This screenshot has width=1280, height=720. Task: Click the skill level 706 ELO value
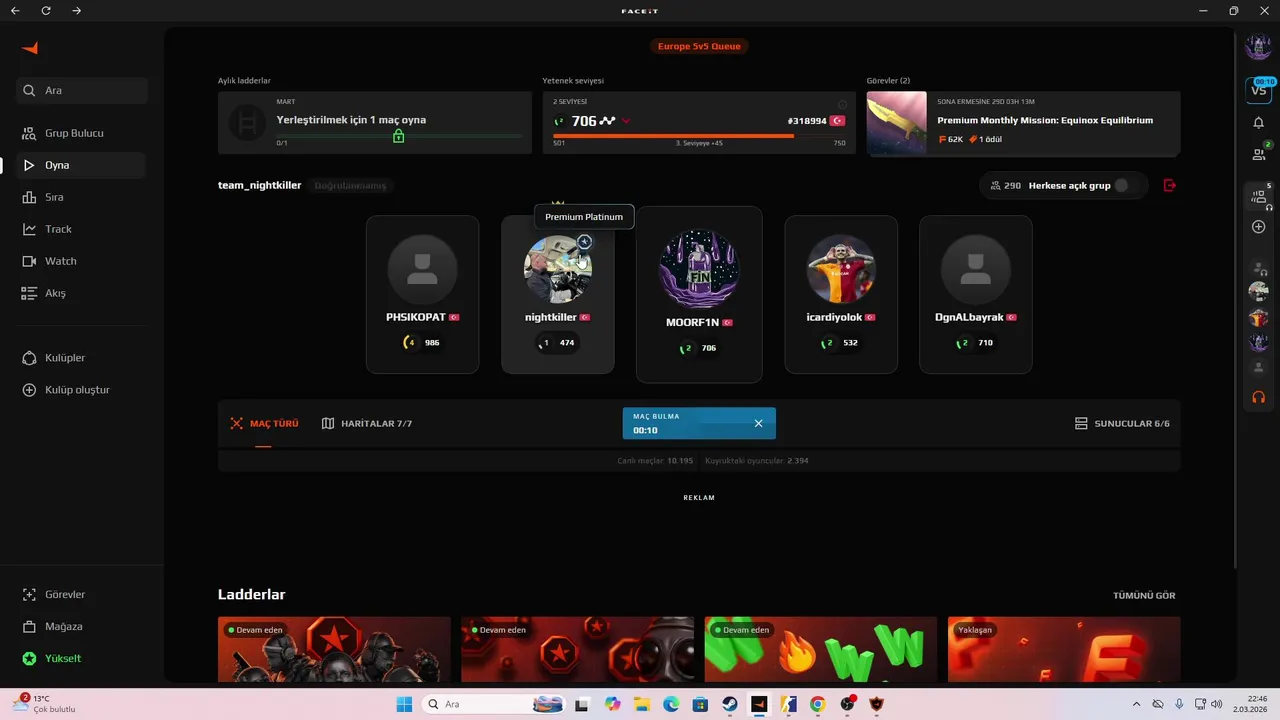pos(584,121)
